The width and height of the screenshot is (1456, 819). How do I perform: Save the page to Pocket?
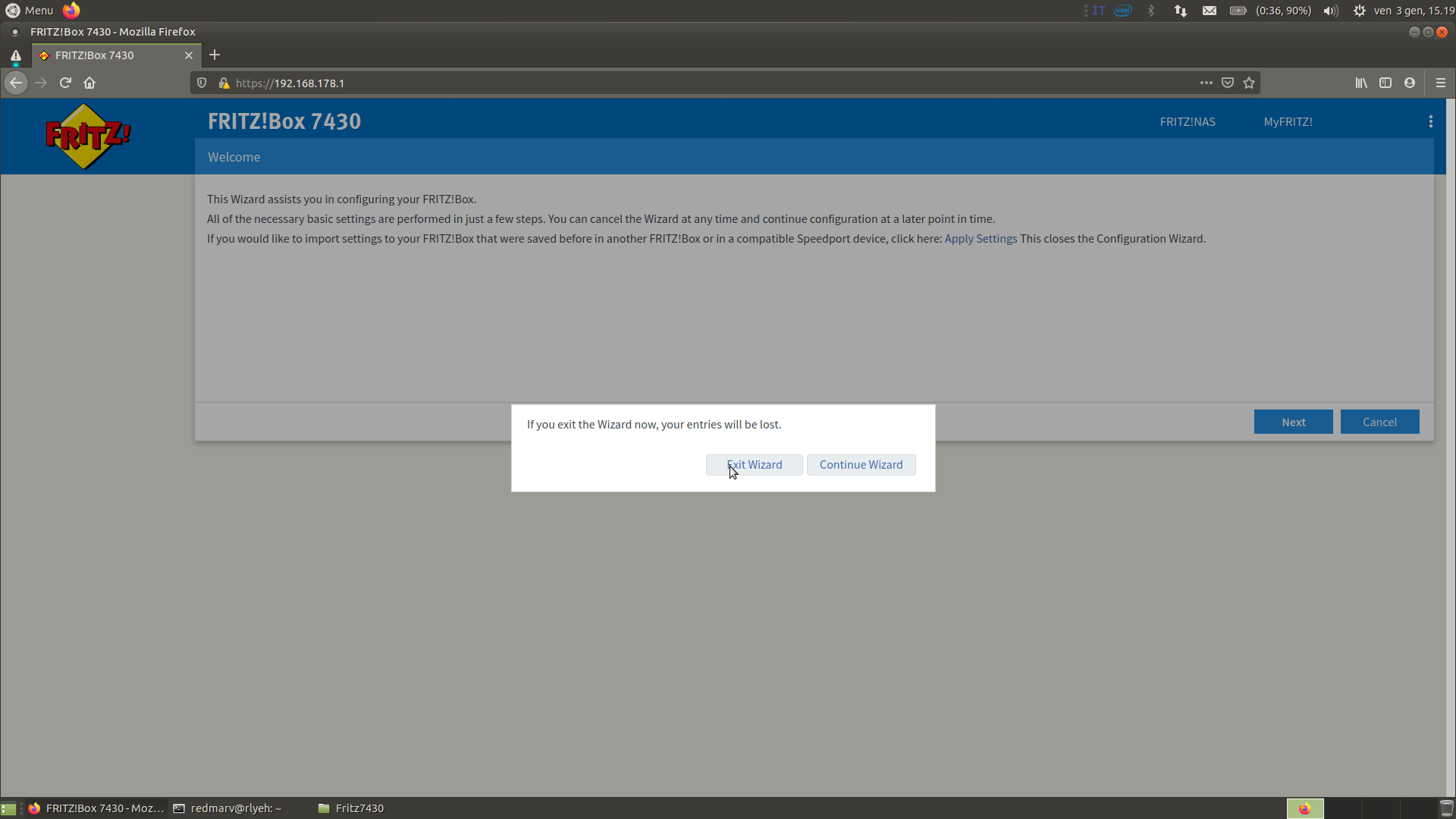(1228, 83)
